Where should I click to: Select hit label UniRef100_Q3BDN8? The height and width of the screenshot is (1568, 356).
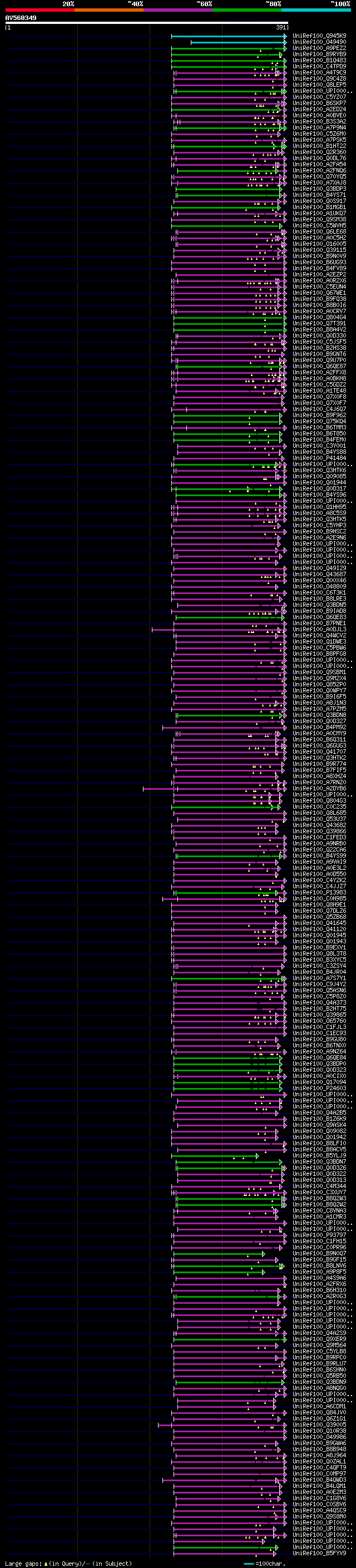(319, 715)
